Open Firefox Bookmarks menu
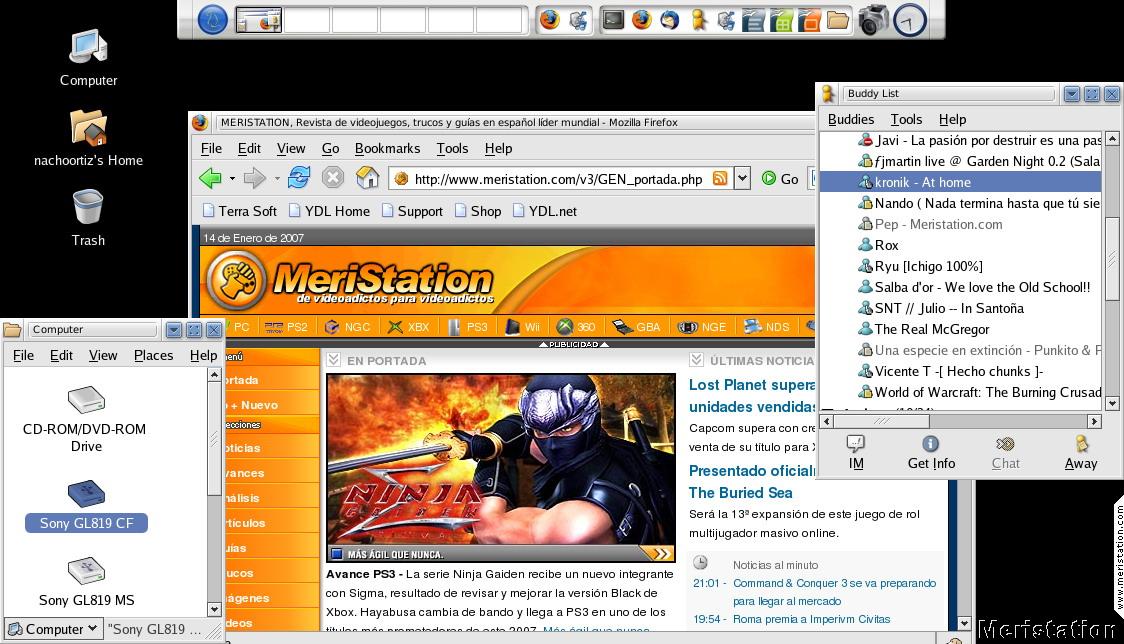Screen dimensions: 1124x644 coord(387,148)
